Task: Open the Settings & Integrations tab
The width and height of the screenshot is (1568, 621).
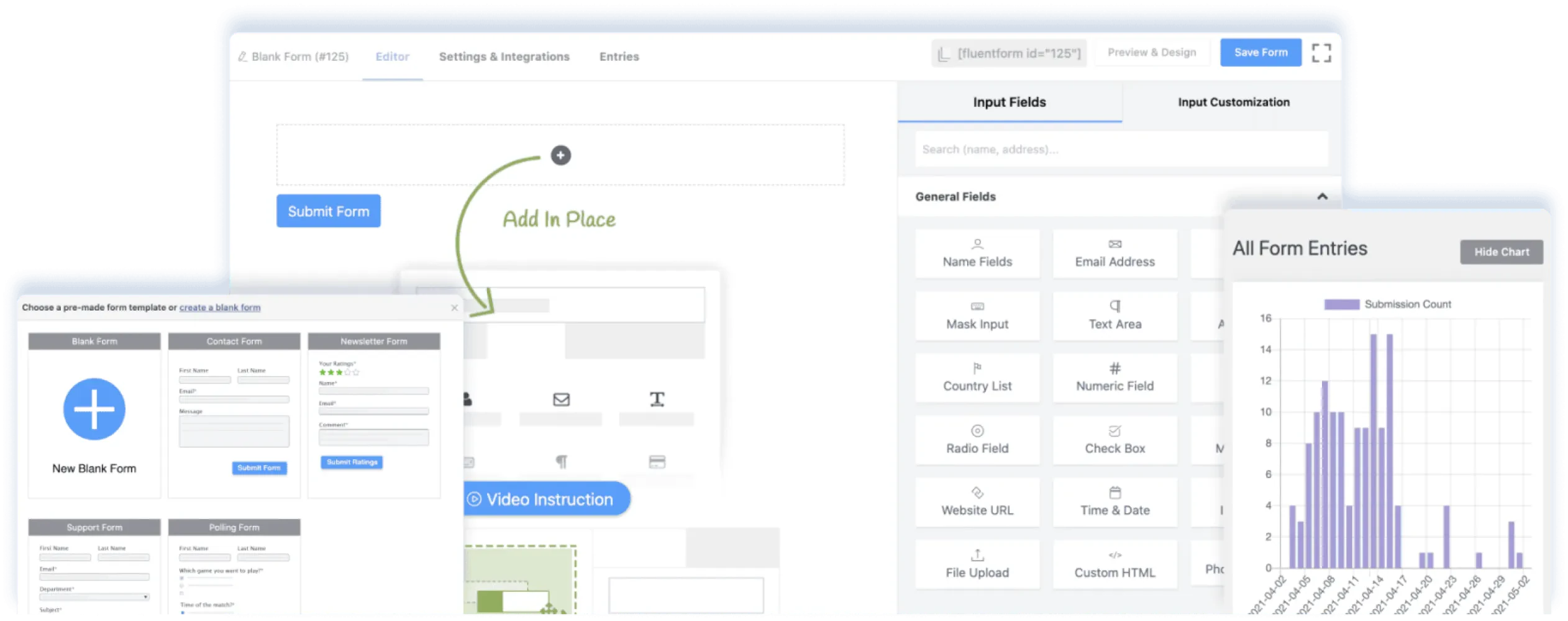Action: [x=504, y=57]
